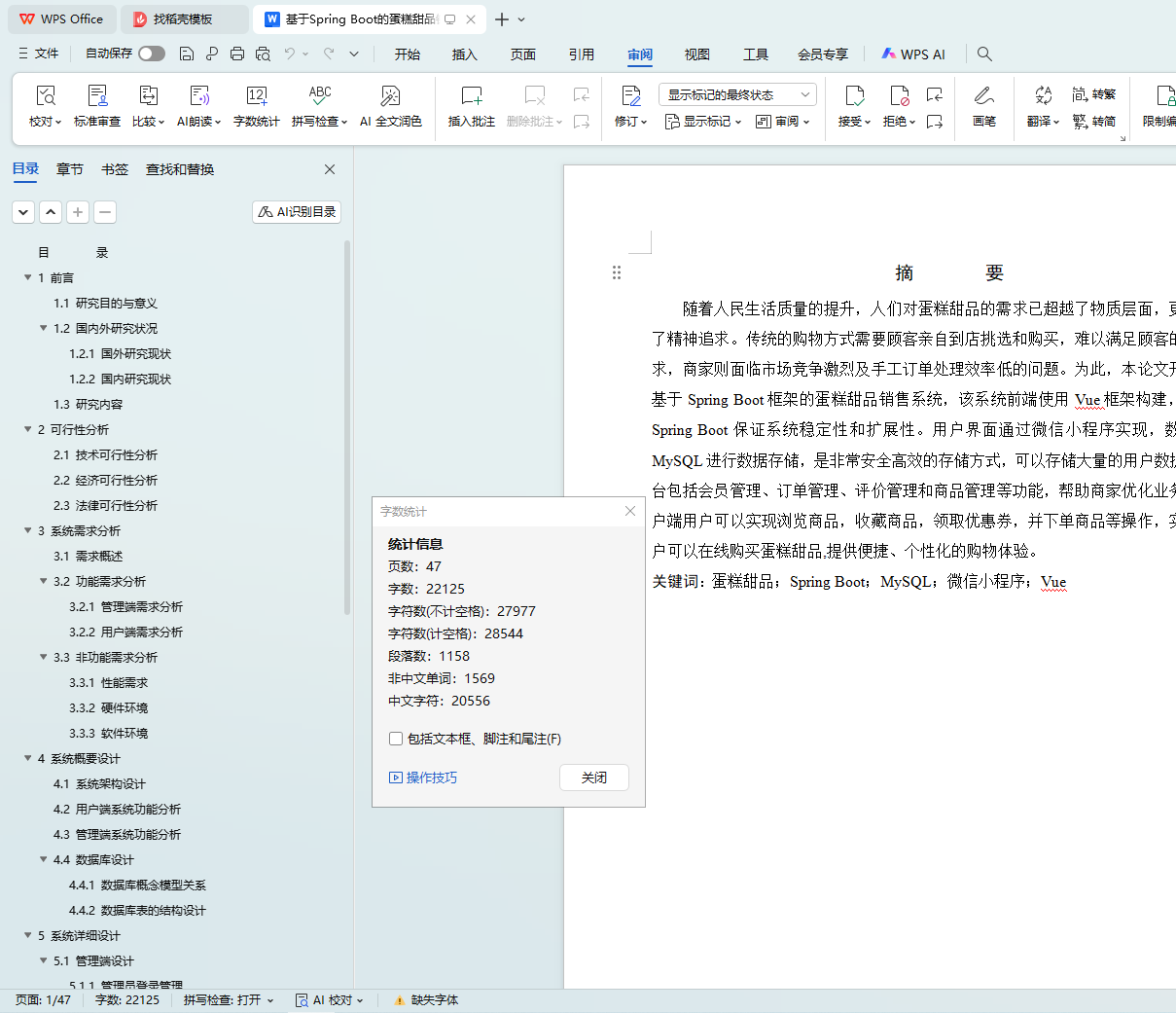Collapse the 3 系统需求分析 section
Viewport: 1176px width, 1013px height.
point(28,531)
